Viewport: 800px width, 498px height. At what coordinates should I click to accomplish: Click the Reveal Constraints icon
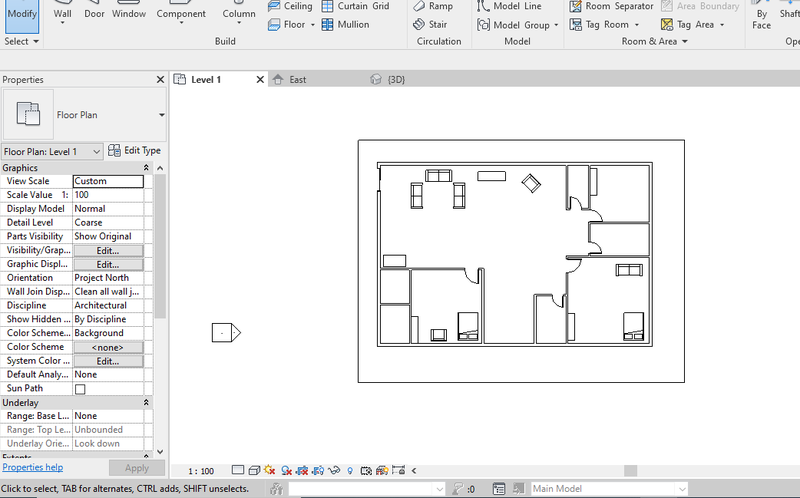pos(398,470)
